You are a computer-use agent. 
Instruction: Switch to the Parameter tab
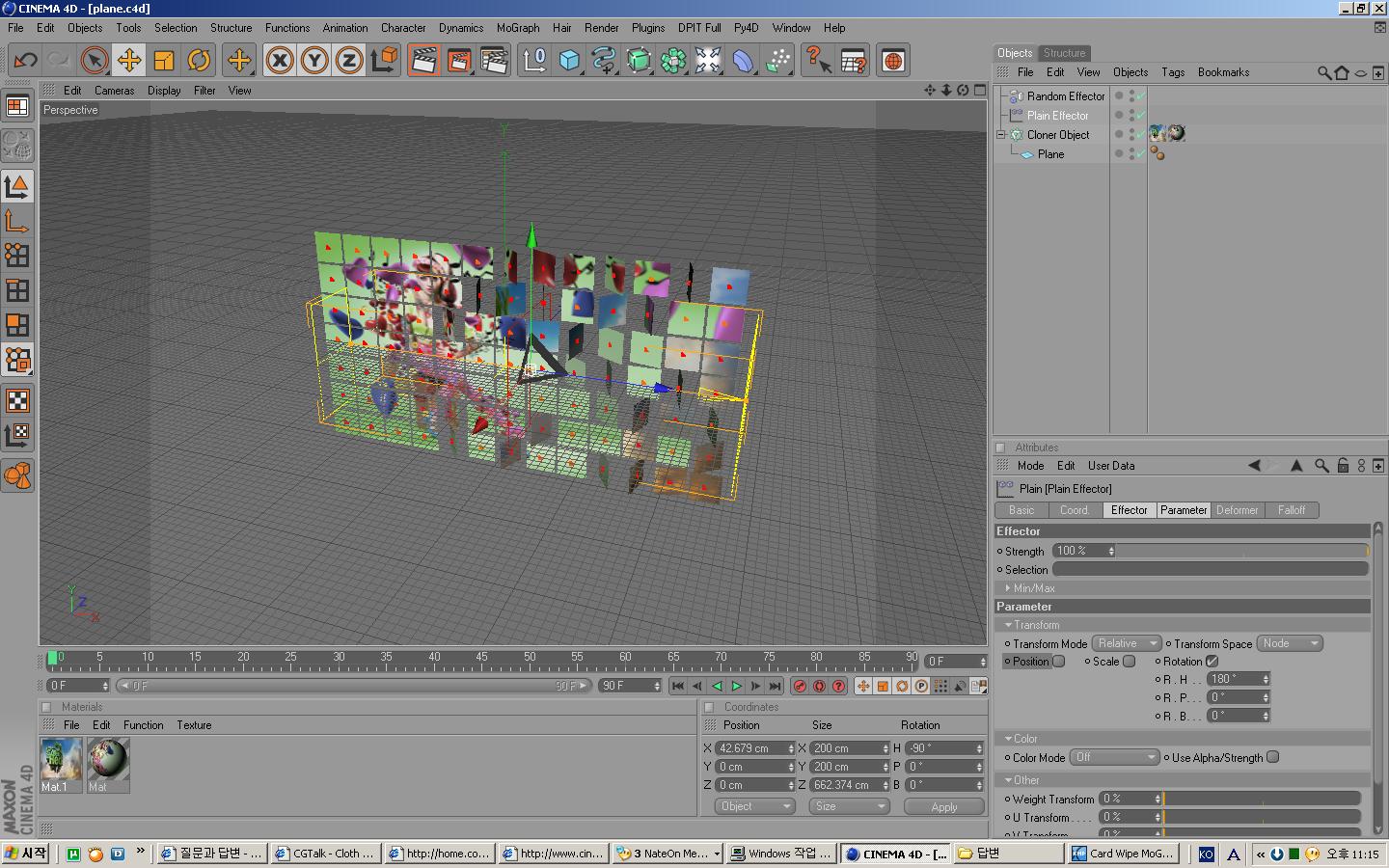point(1184,510)
